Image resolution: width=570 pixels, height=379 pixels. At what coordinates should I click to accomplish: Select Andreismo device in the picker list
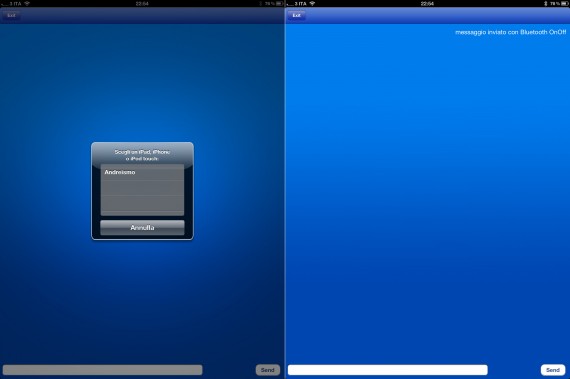[x=142, y=172]
